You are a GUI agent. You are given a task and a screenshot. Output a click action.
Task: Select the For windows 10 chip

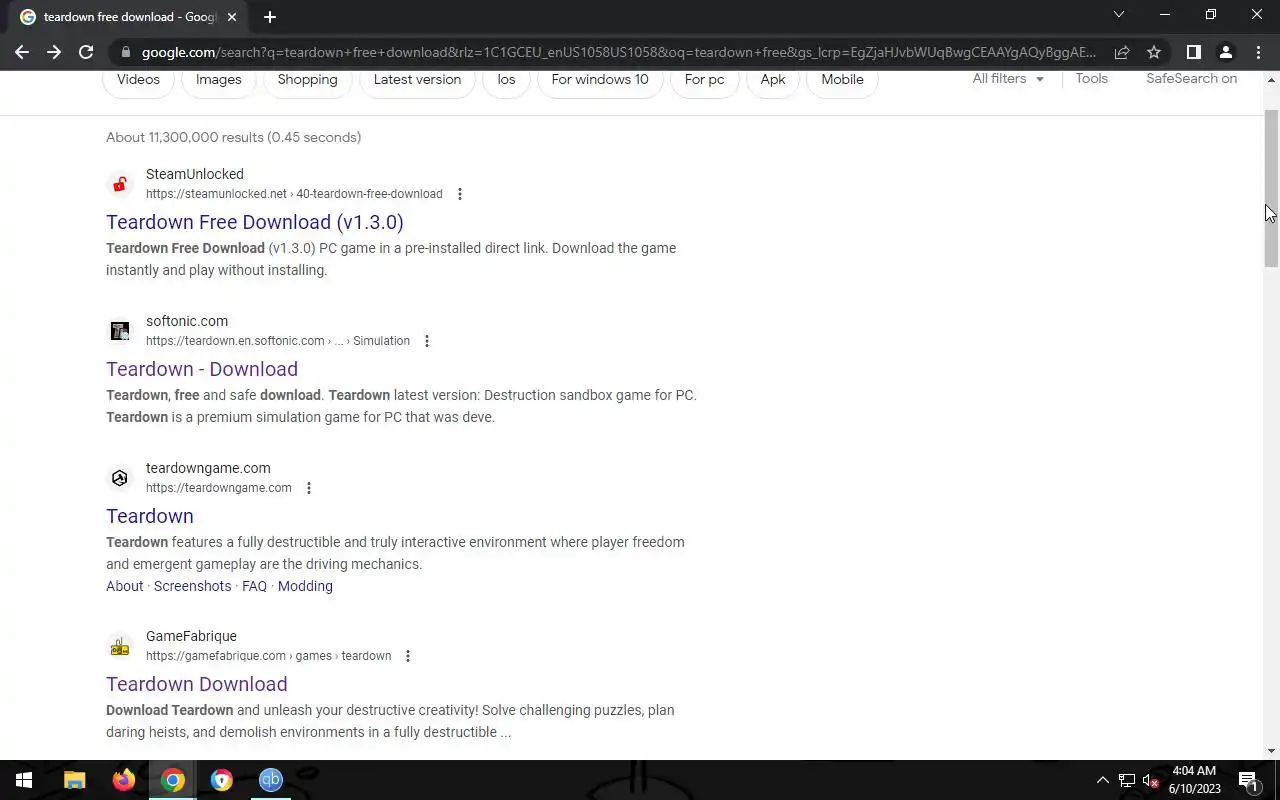pyautogui.click(x=600, y=80)
